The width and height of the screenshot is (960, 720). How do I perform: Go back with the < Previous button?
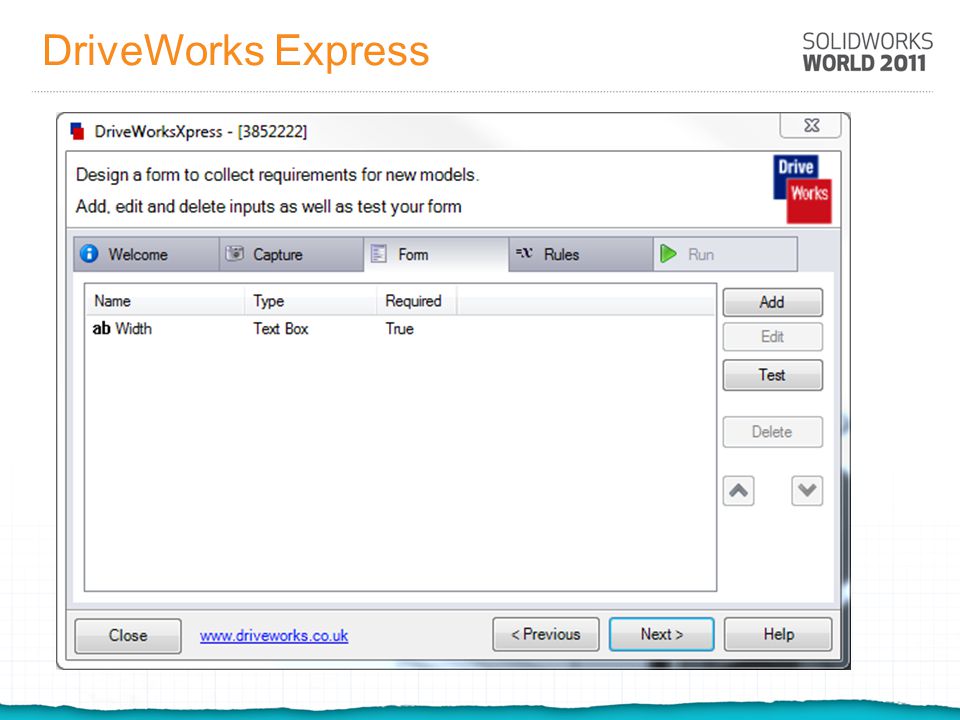coord(546,634)
